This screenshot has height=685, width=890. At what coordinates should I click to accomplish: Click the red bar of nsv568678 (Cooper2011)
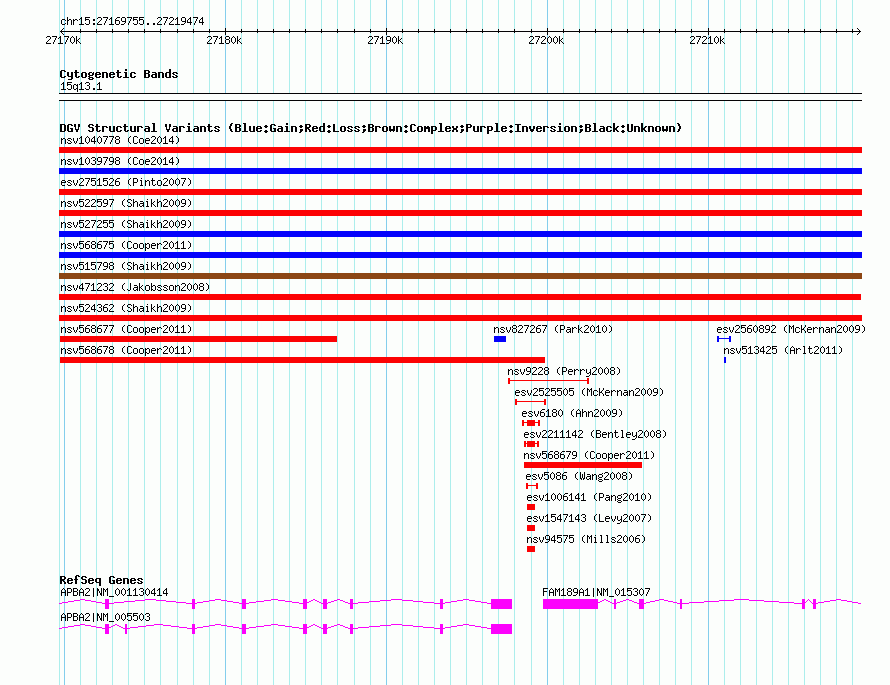302,360
